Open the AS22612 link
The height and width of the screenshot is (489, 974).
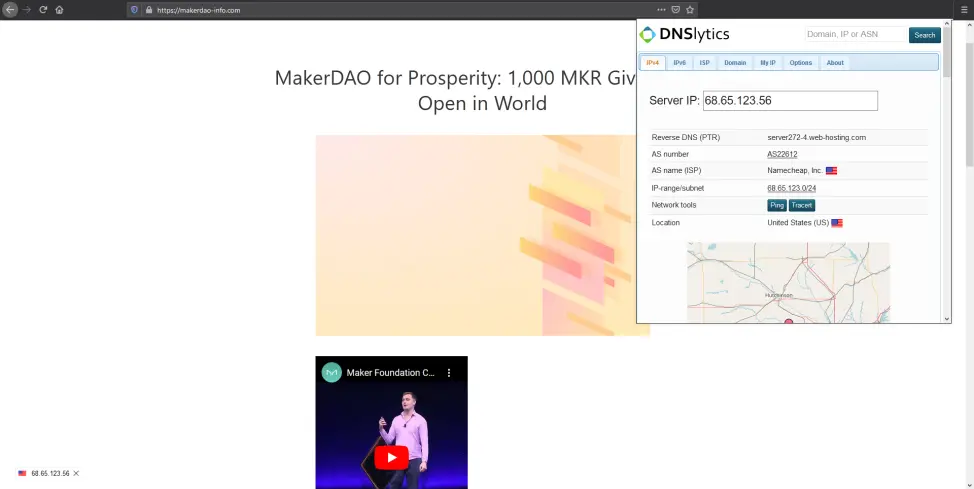[x=782, y=154]
